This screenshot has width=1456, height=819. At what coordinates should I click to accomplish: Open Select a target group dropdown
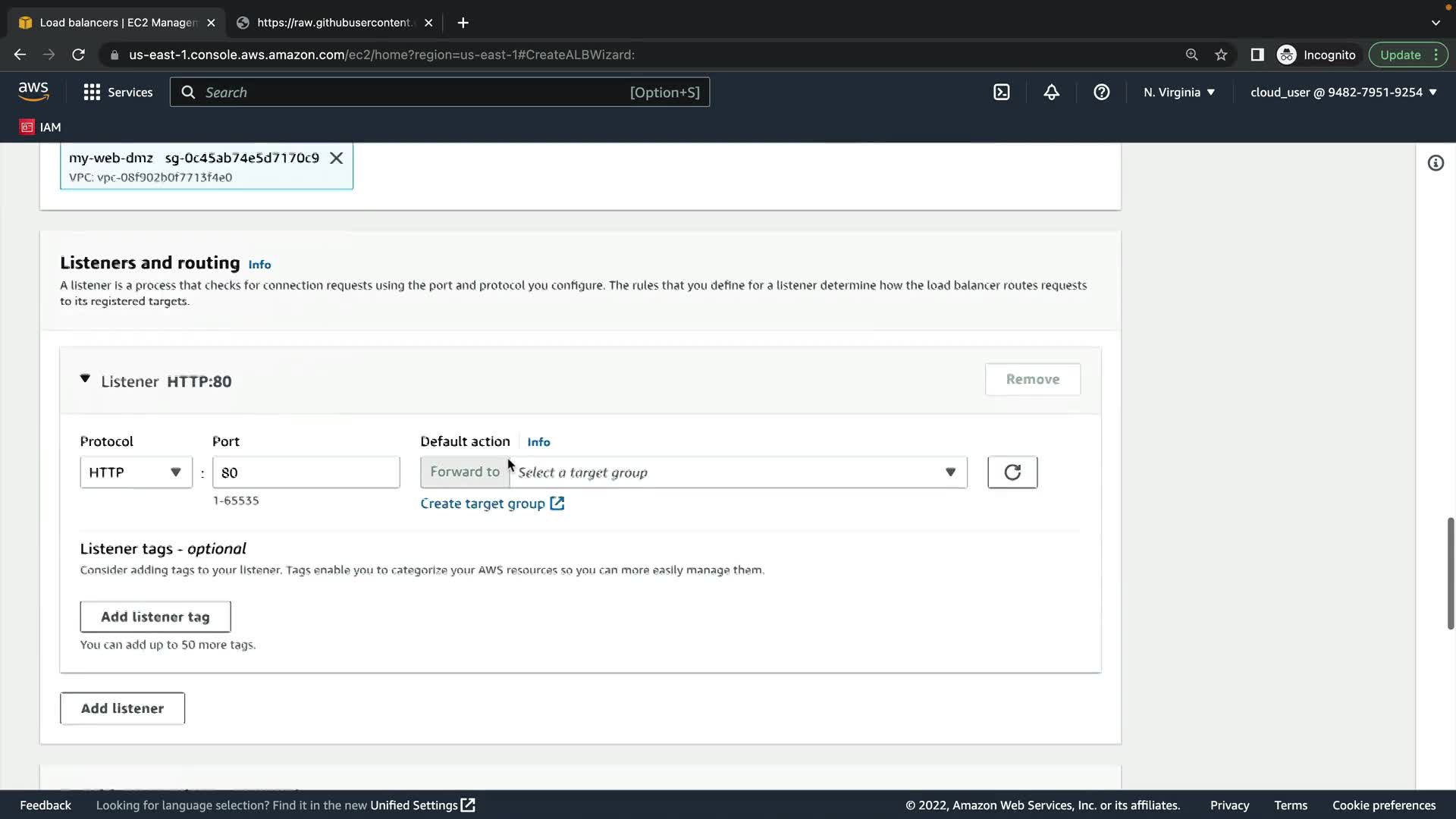[x=737, y=472]
